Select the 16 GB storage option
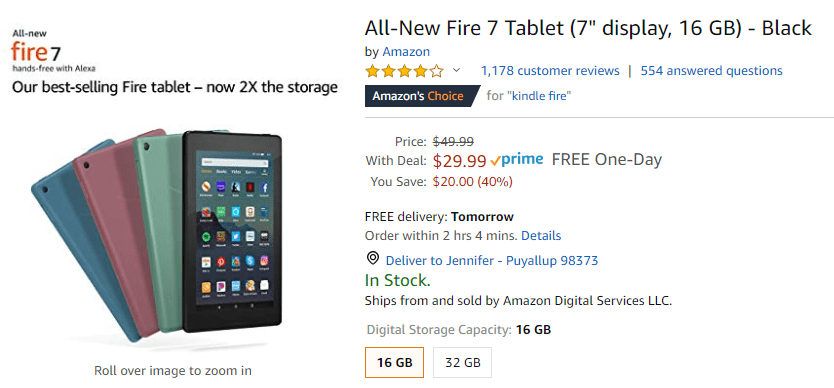 [x=395, y=362]
